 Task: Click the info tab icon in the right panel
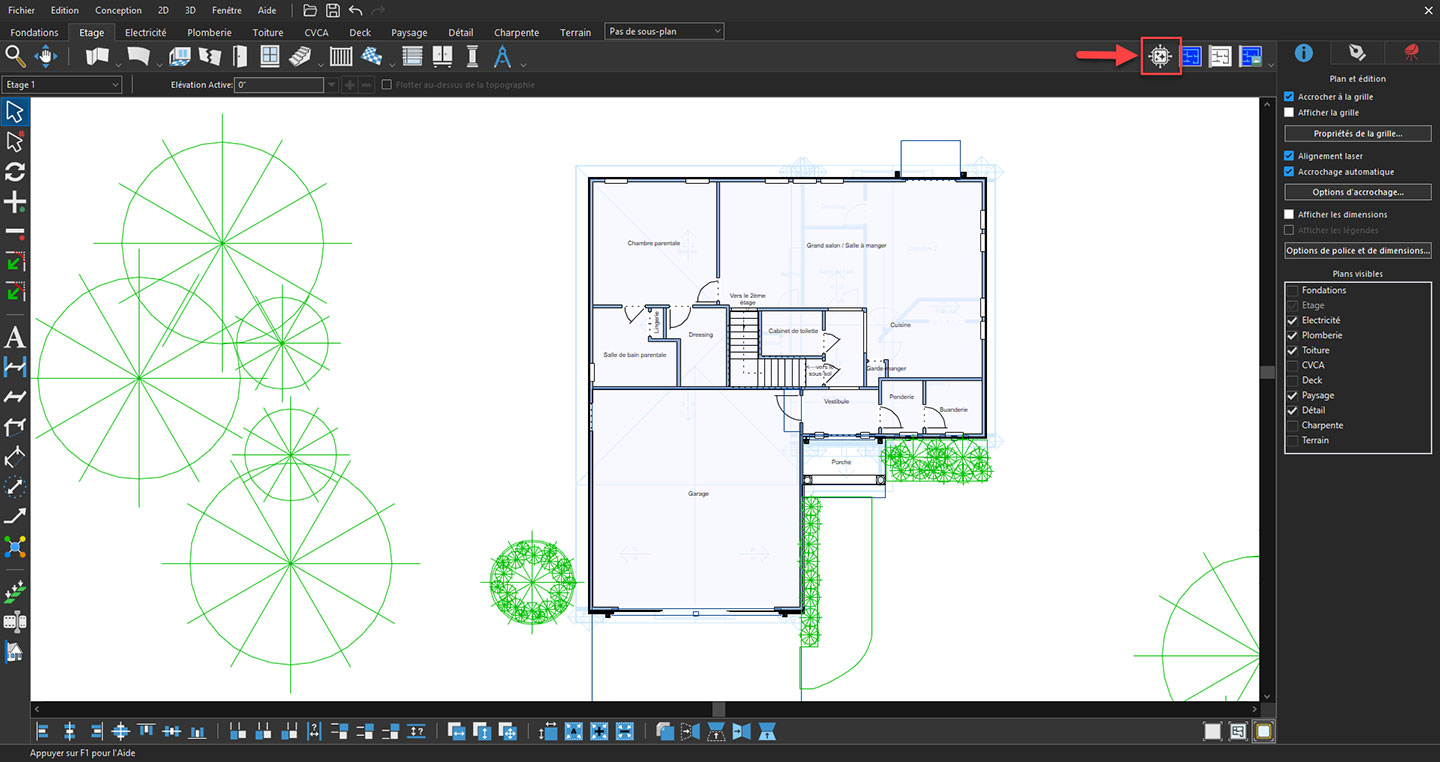point(1304,53)
